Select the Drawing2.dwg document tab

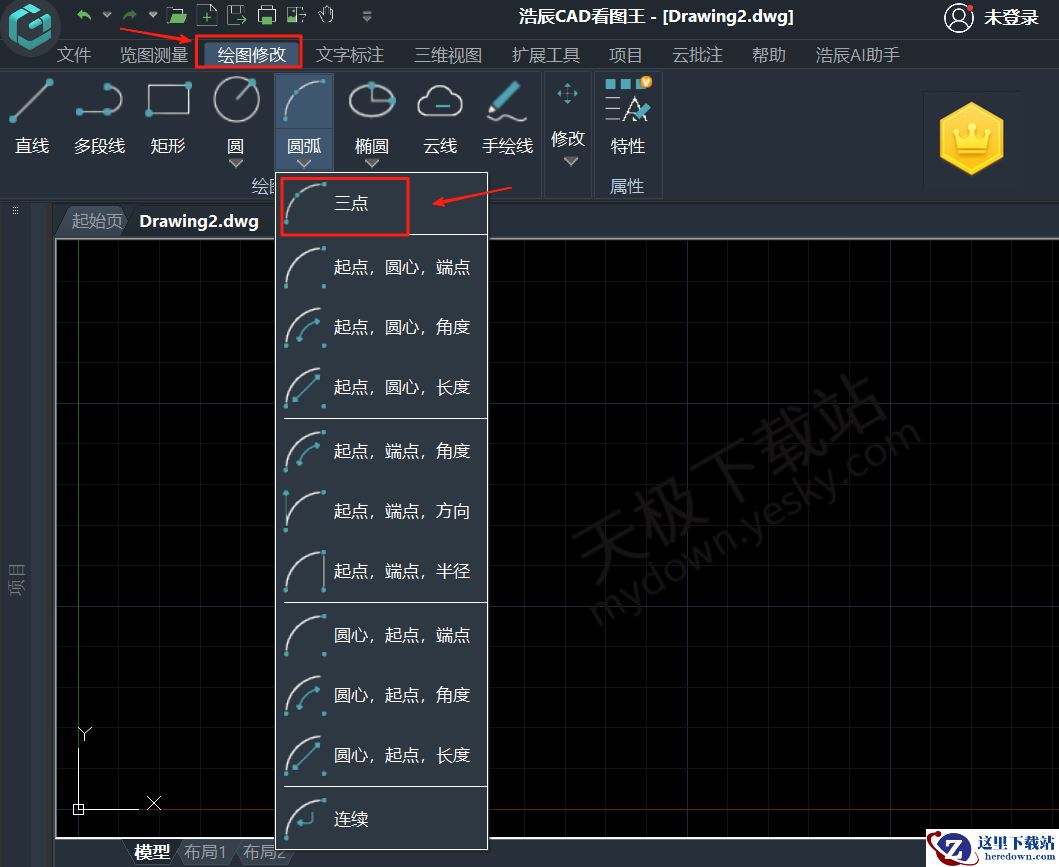coord(199,221)
